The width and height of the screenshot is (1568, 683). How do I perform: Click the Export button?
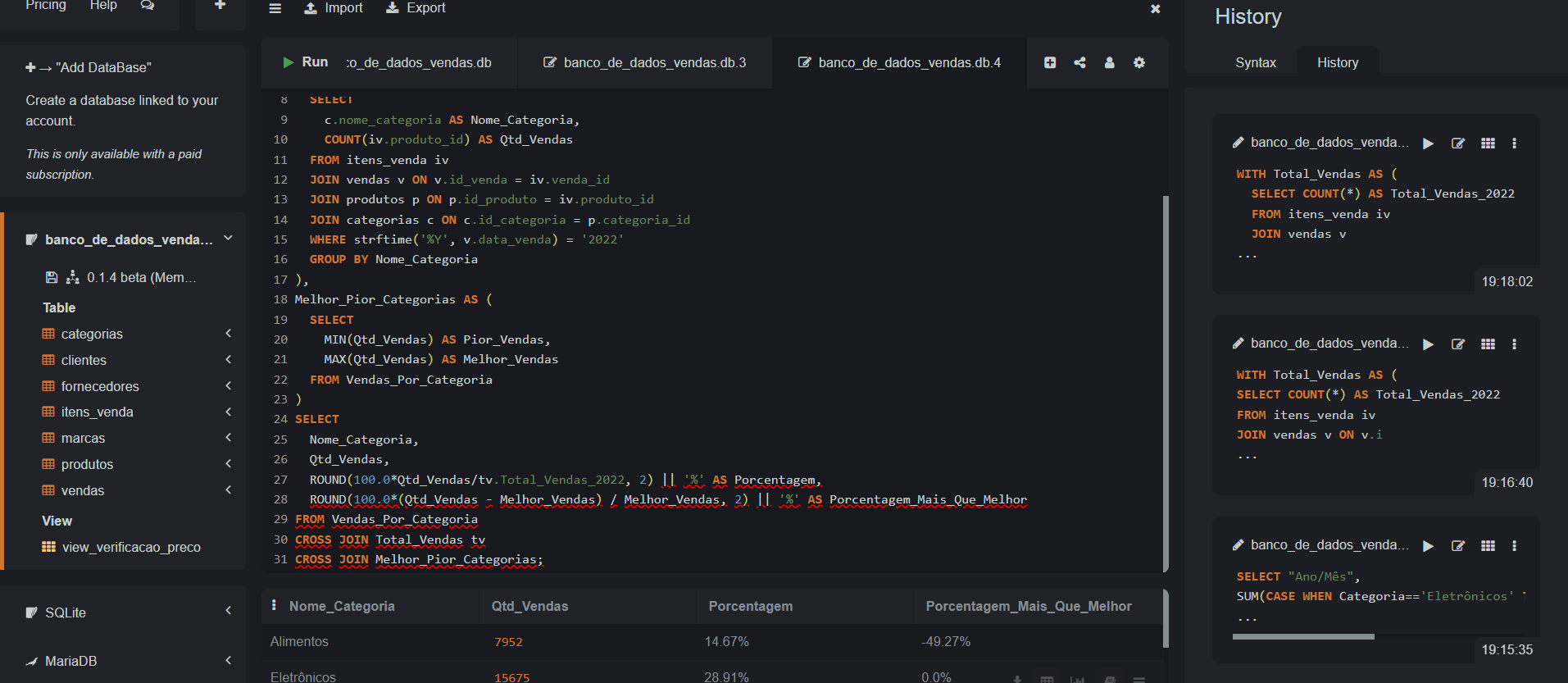[x=416, y=8]
